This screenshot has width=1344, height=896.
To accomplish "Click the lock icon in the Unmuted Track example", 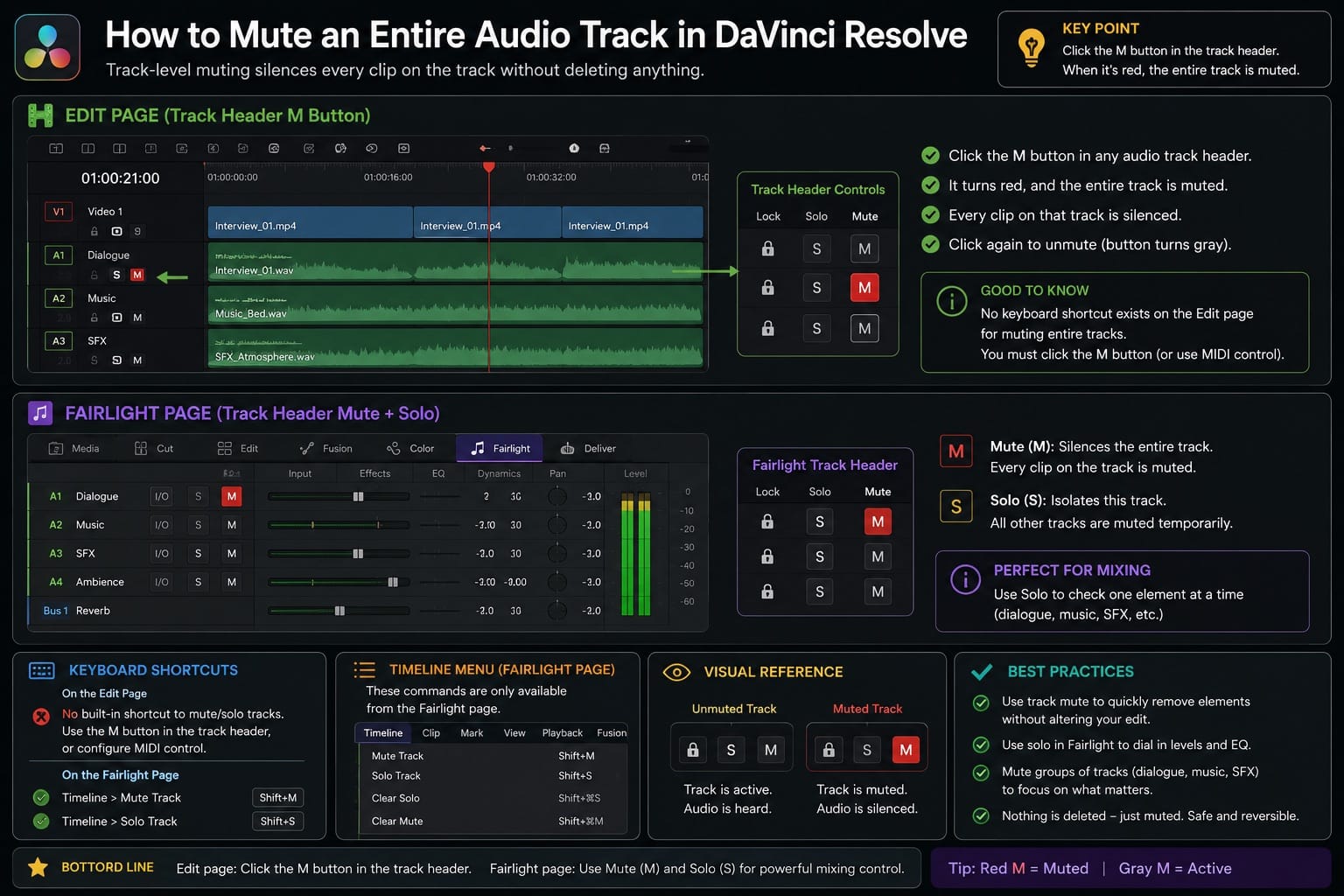I will [x=693, y=750].
